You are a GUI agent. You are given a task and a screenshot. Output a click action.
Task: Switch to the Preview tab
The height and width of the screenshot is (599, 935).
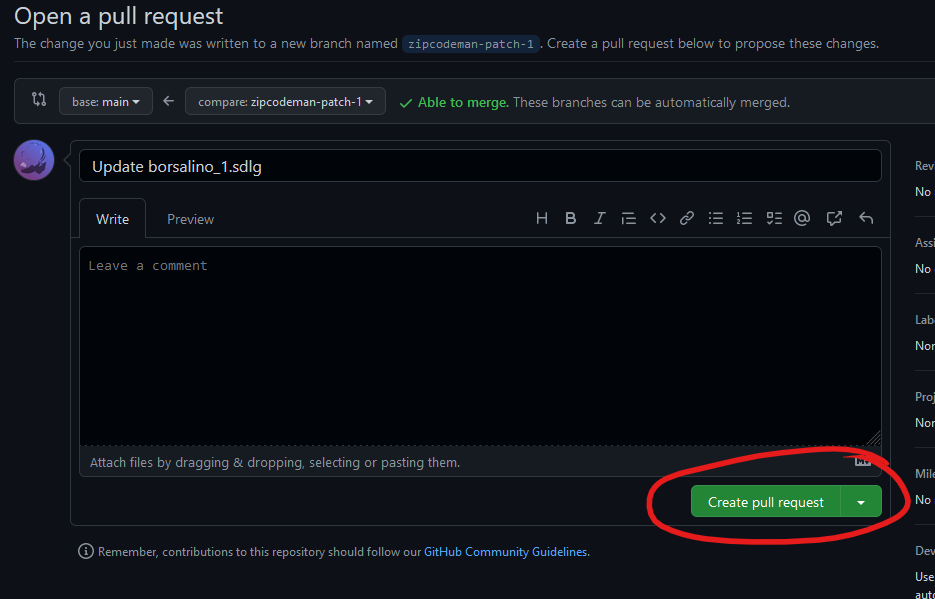pyautogui.click(x=190, y=219)
